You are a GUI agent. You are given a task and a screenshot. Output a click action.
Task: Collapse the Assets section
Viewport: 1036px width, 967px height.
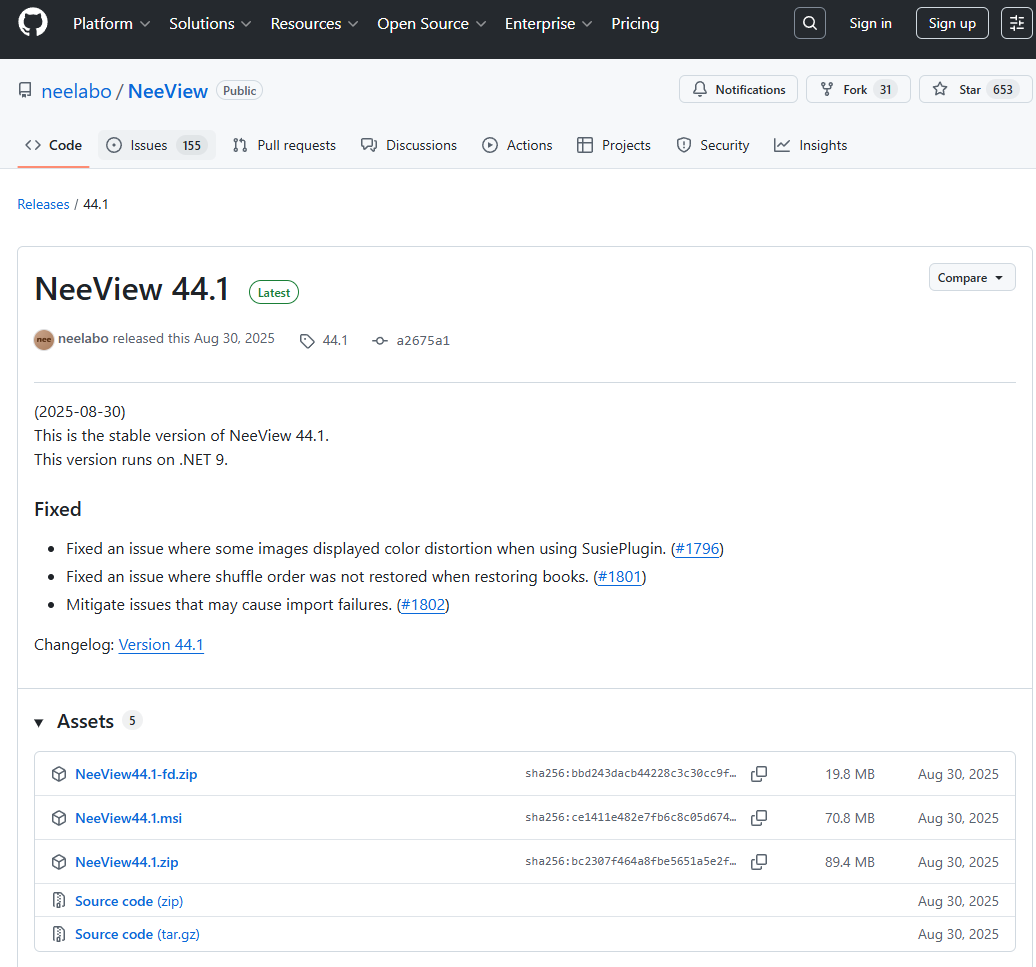(40, 722)
